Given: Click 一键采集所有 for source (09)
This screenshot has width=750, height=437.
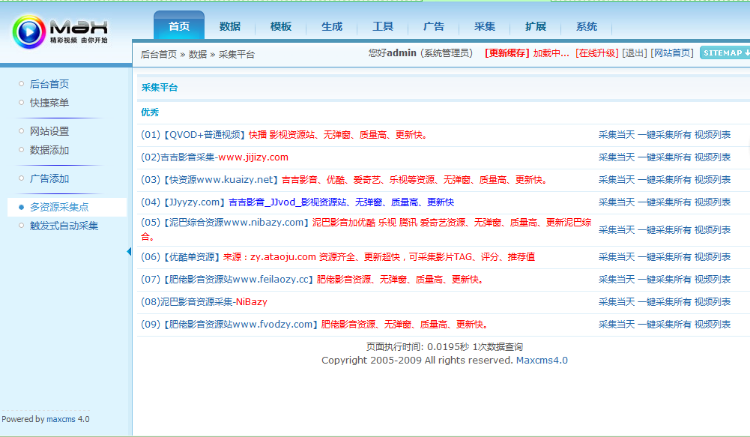Looking at the screenshot, I should [x=665, y=324].
